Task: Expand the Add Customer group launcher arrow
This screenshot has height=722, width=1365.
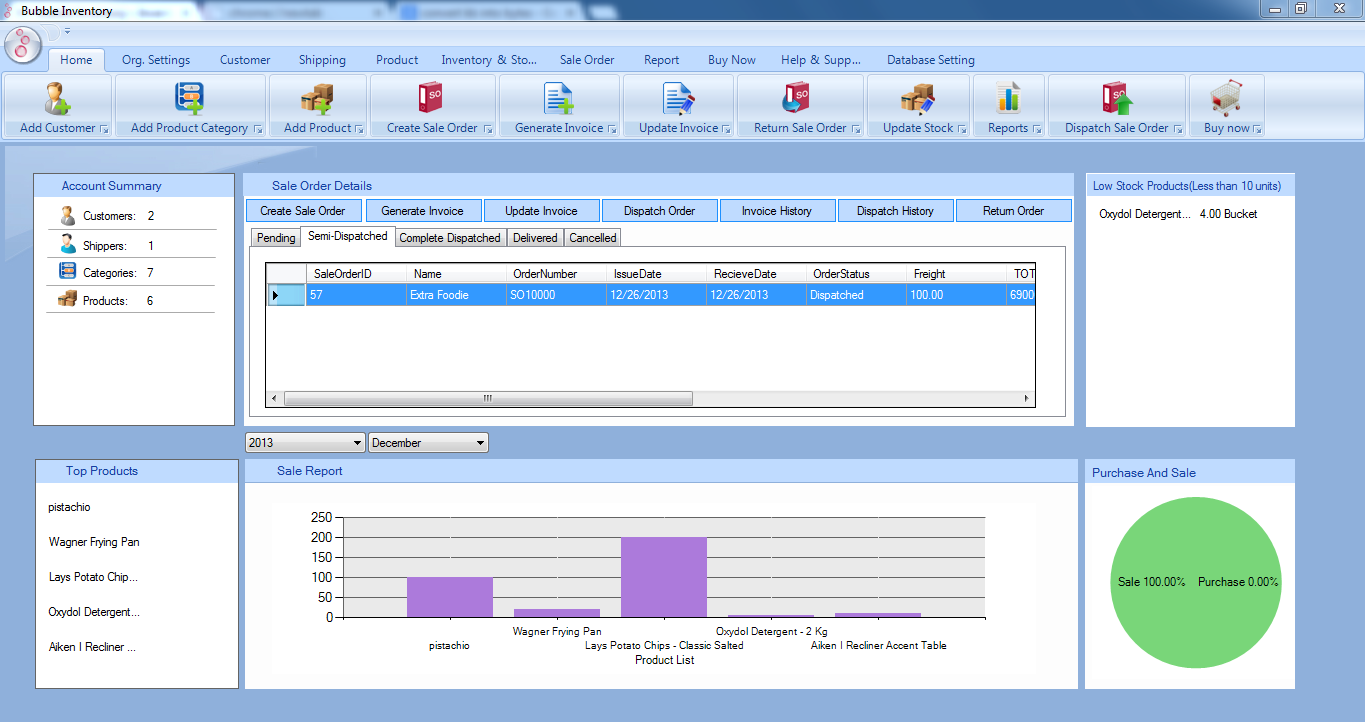Action: (104, 129)
